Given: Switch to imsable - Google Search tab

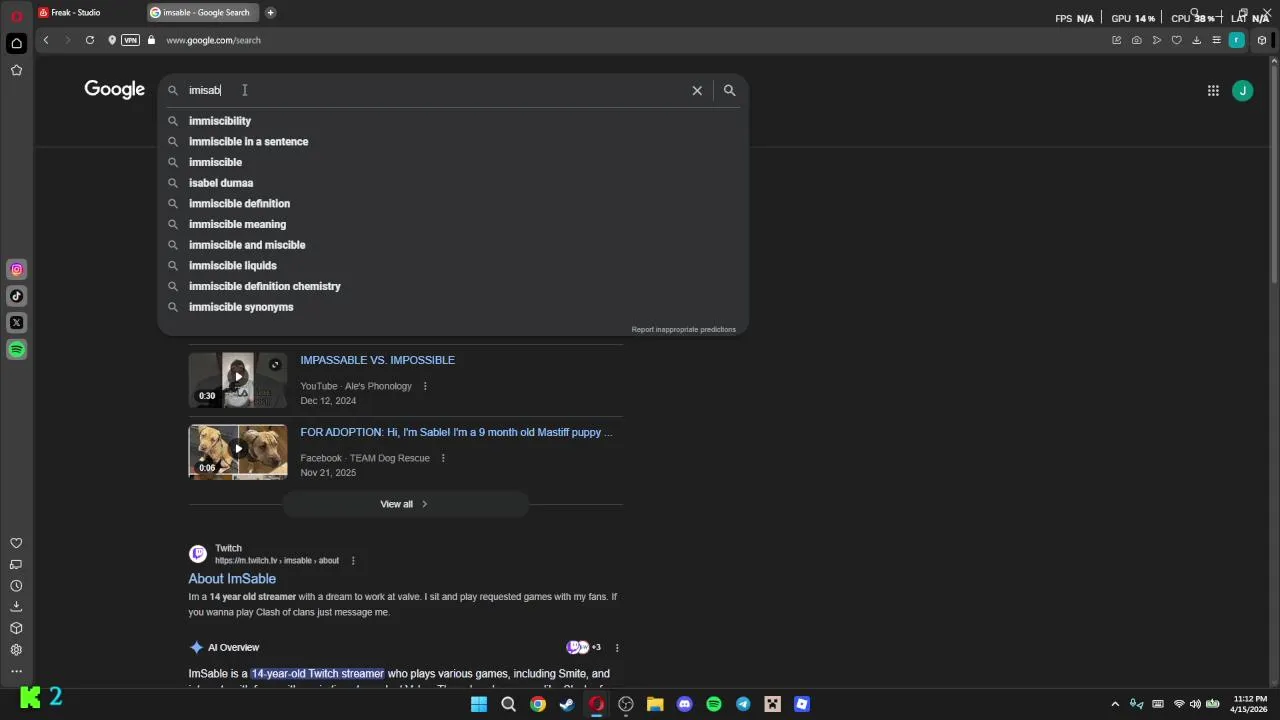Looking at the screenshot, I should (x=202, y=13).
